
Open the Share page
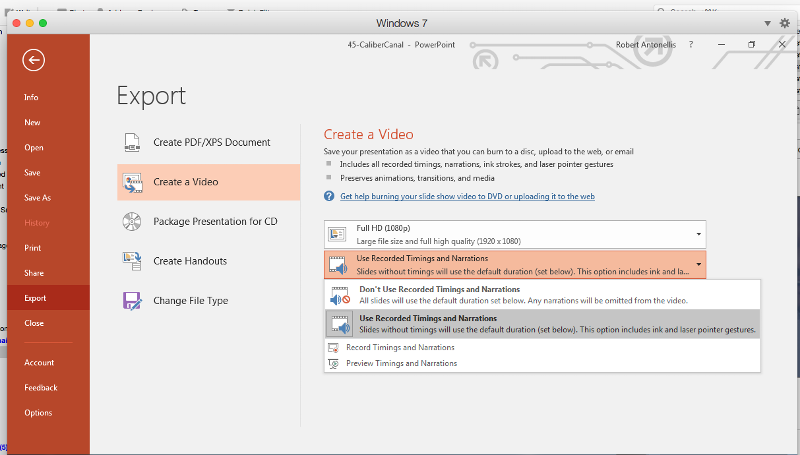tap(34, 273)
